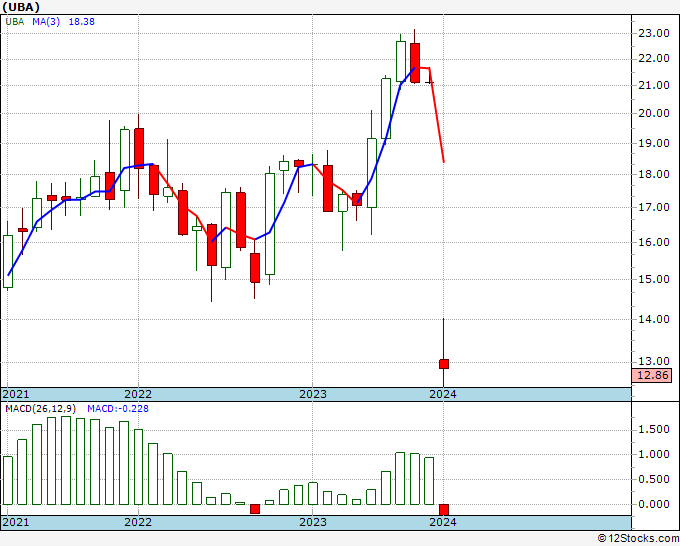Image resolution: width=680 pixels, height=546 pixels.
Task: Click the red negative MACD bar before 2023
Action: 255,509
